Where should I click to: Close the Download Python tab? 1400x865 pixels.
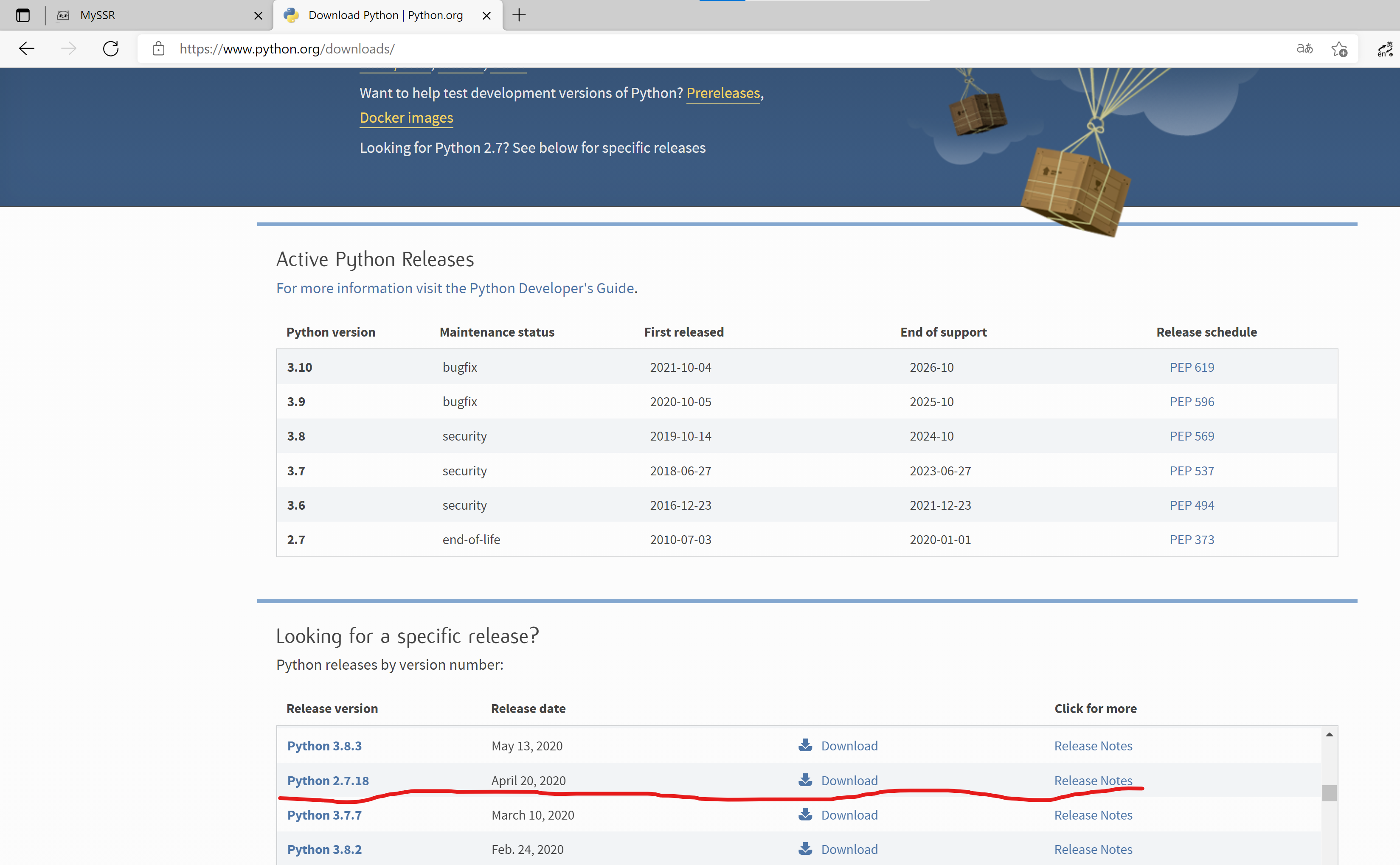pyautogui.click(x=486, y=16)
